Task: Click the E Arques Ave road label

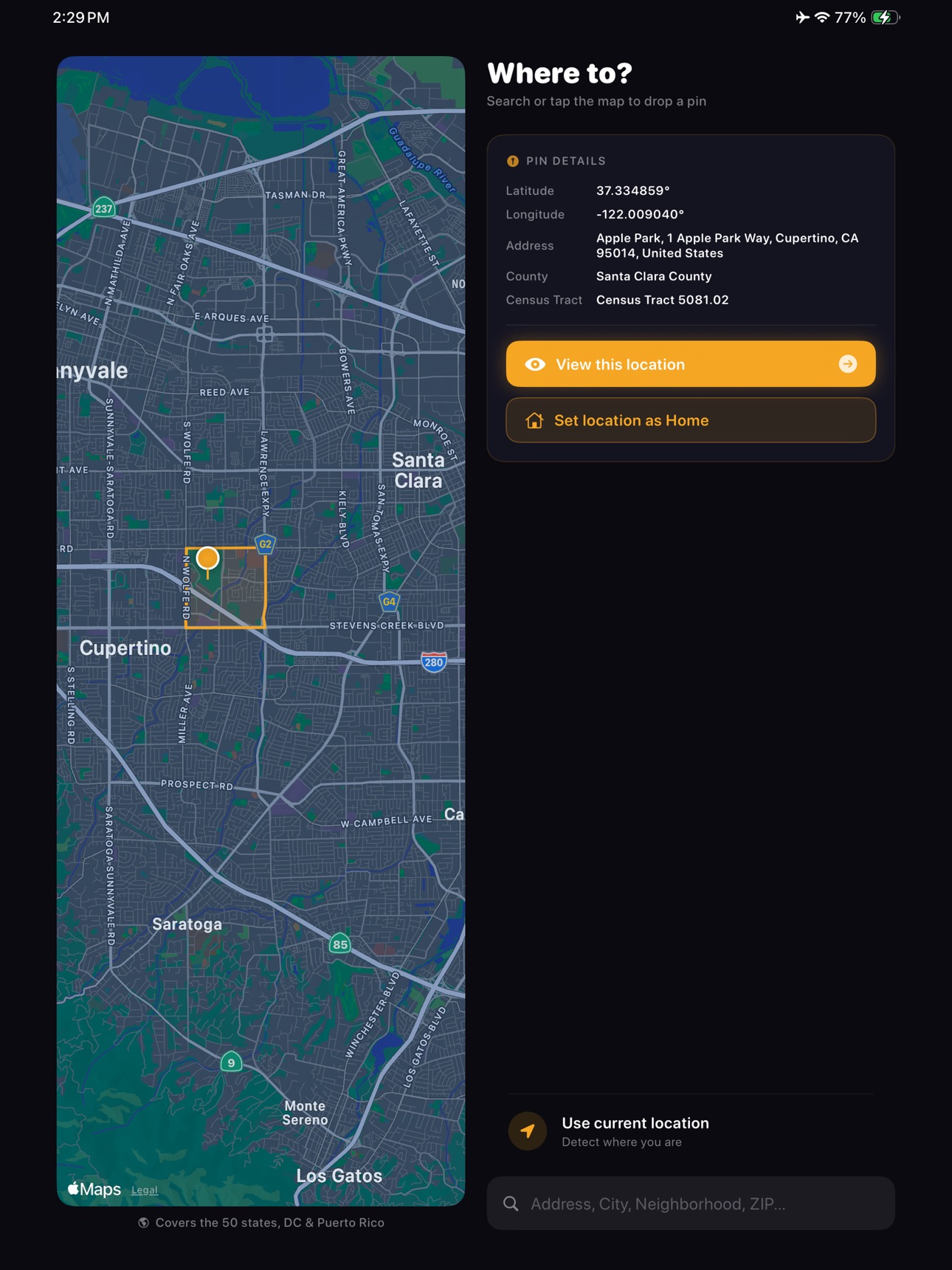Action: (x=232, y=317)
